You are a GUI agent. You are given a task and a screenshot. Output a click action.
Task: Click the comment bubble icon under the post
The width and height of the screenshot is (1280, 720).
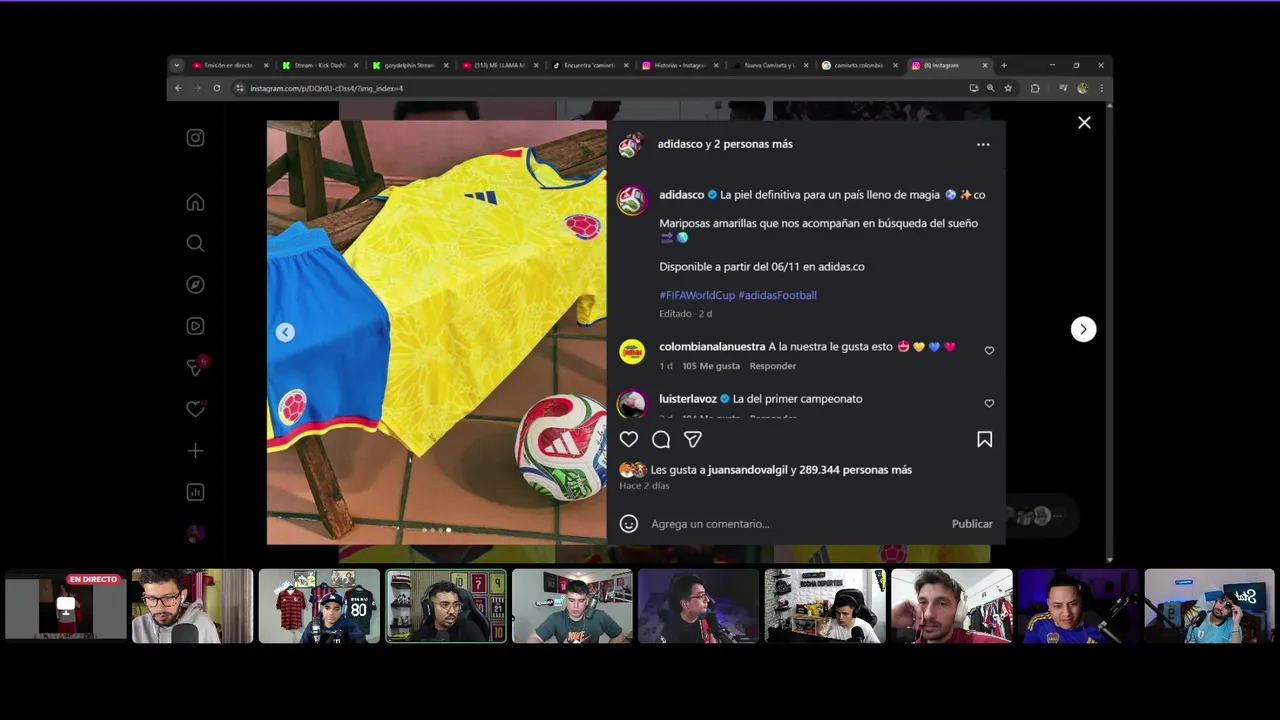(661, 439)
